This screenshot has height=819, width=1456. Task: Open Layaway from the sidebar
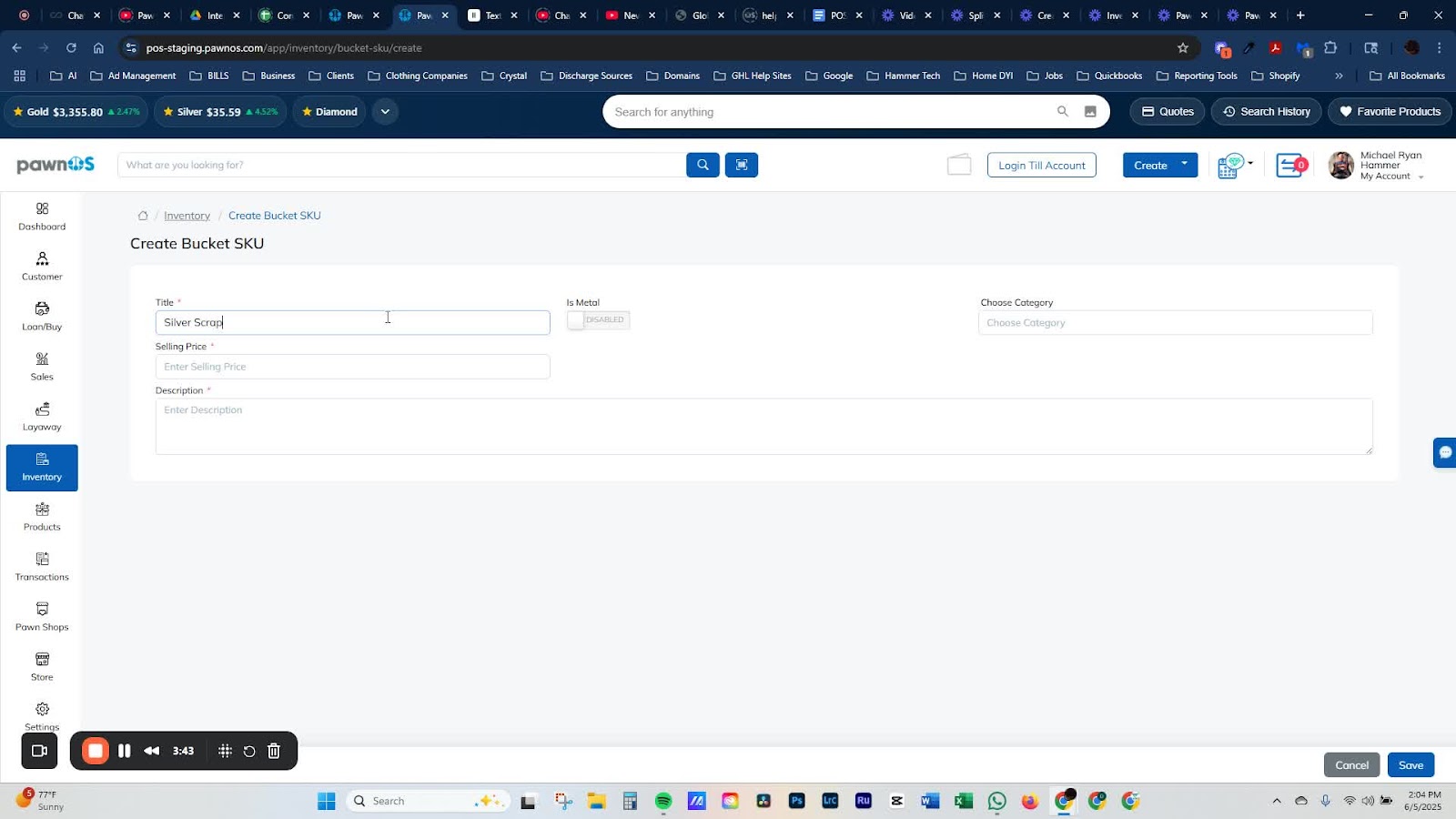(x=42, y=417)
